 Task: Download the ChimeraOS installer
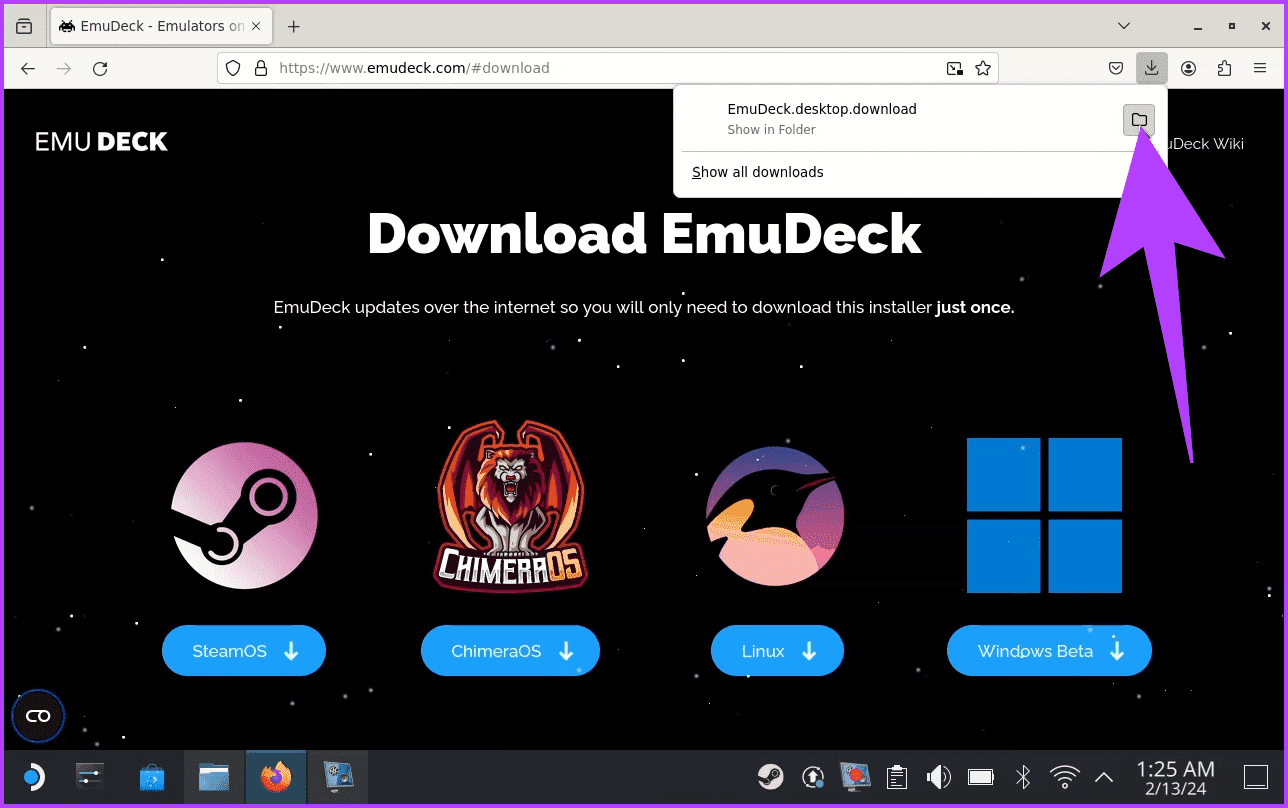[510, 651]
